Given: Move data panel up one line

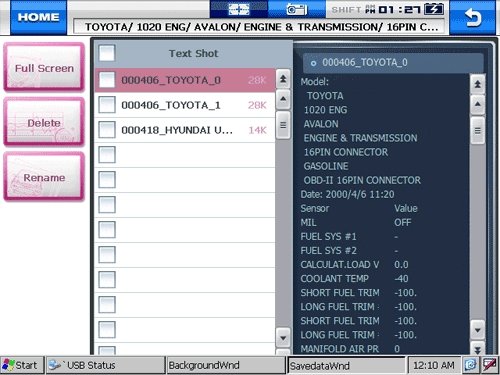Looking at the screenshot, I should (477, 104).
